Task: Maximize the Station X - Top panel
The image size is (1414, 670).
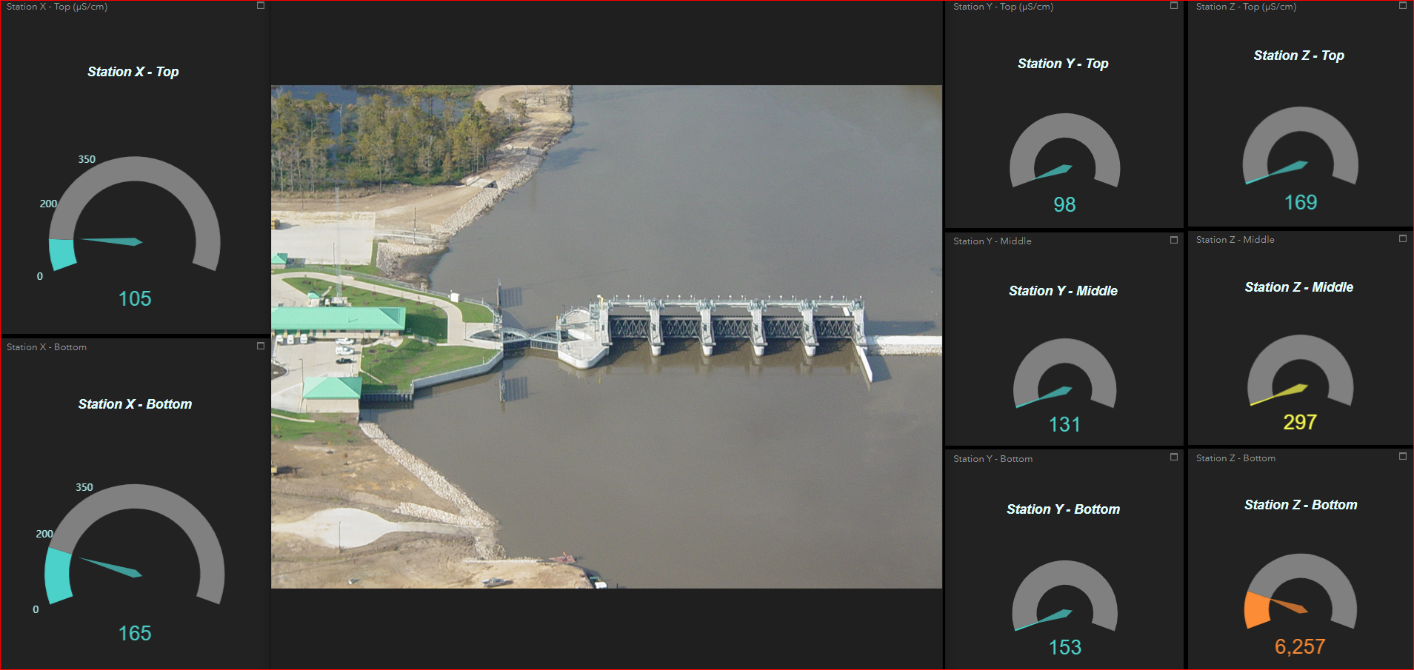Action: [261, 6]
